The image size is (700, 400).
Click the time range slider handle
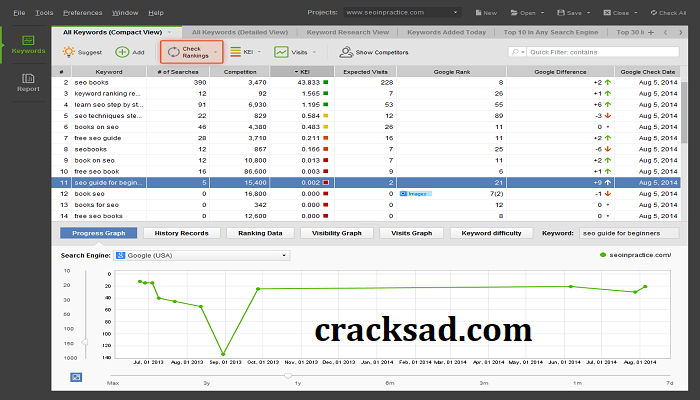tap(288, 376)
